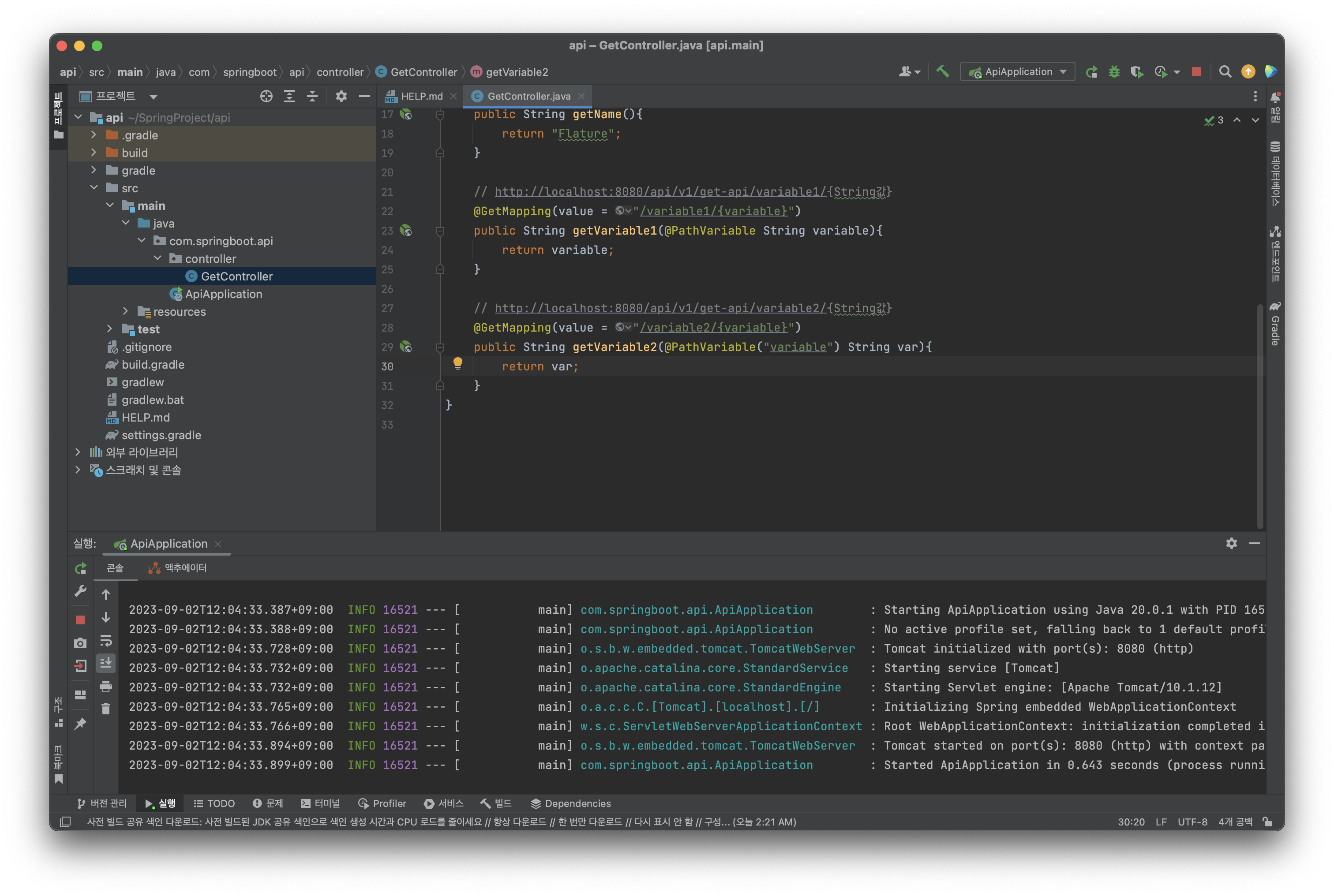
Task: Click the intention lightbulb on line 30
Action: tap(458, 363)
